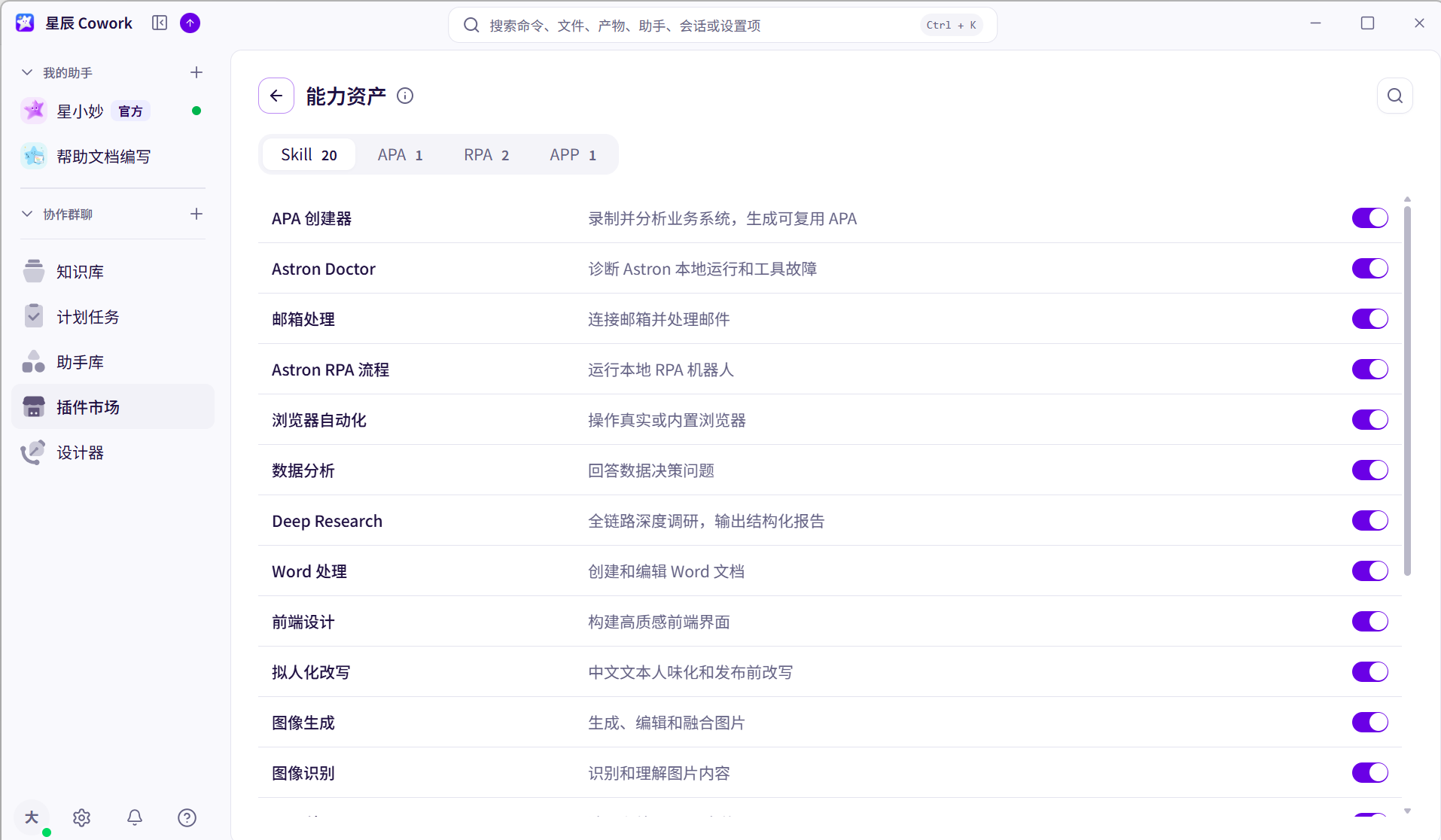Open 插件市场 in the sidebar
Image resolution: width=1441 pixels, height=840 pixels.
[x=113, y=407]
